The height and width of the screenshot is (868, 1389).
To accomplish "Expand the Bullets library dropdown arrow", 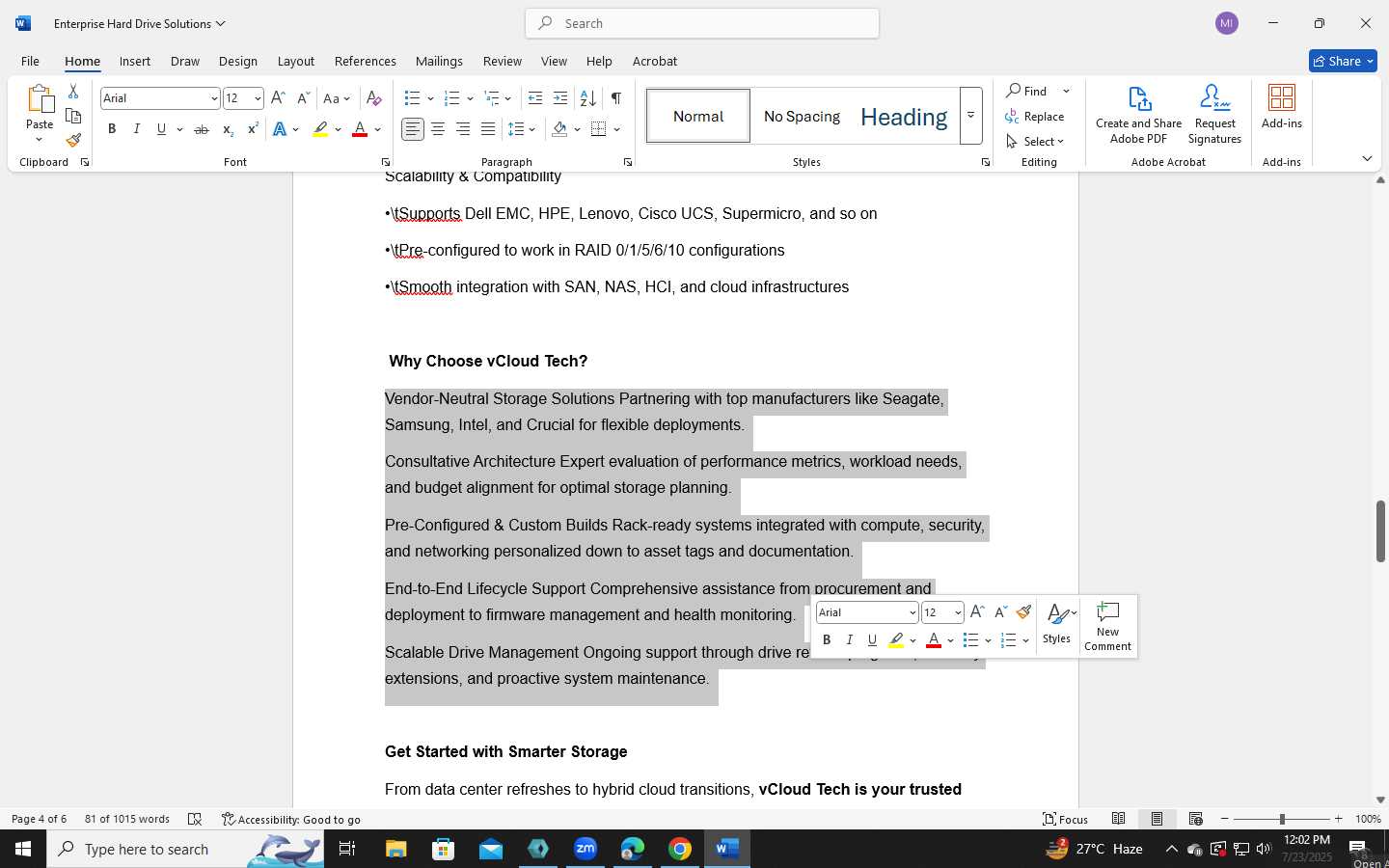I will pos(430,98).
